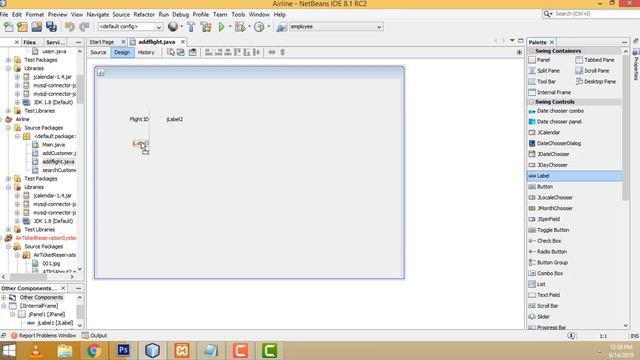Run the project with green play icon
Image resolution: width=640 pixels, height=360 pixels.
[x=221, y=27]
